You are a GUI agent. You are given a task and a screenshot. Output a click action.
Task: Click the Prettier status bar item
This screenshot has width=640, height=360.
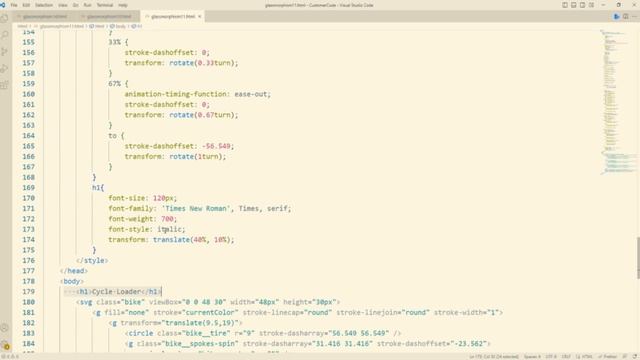[608, 357]
